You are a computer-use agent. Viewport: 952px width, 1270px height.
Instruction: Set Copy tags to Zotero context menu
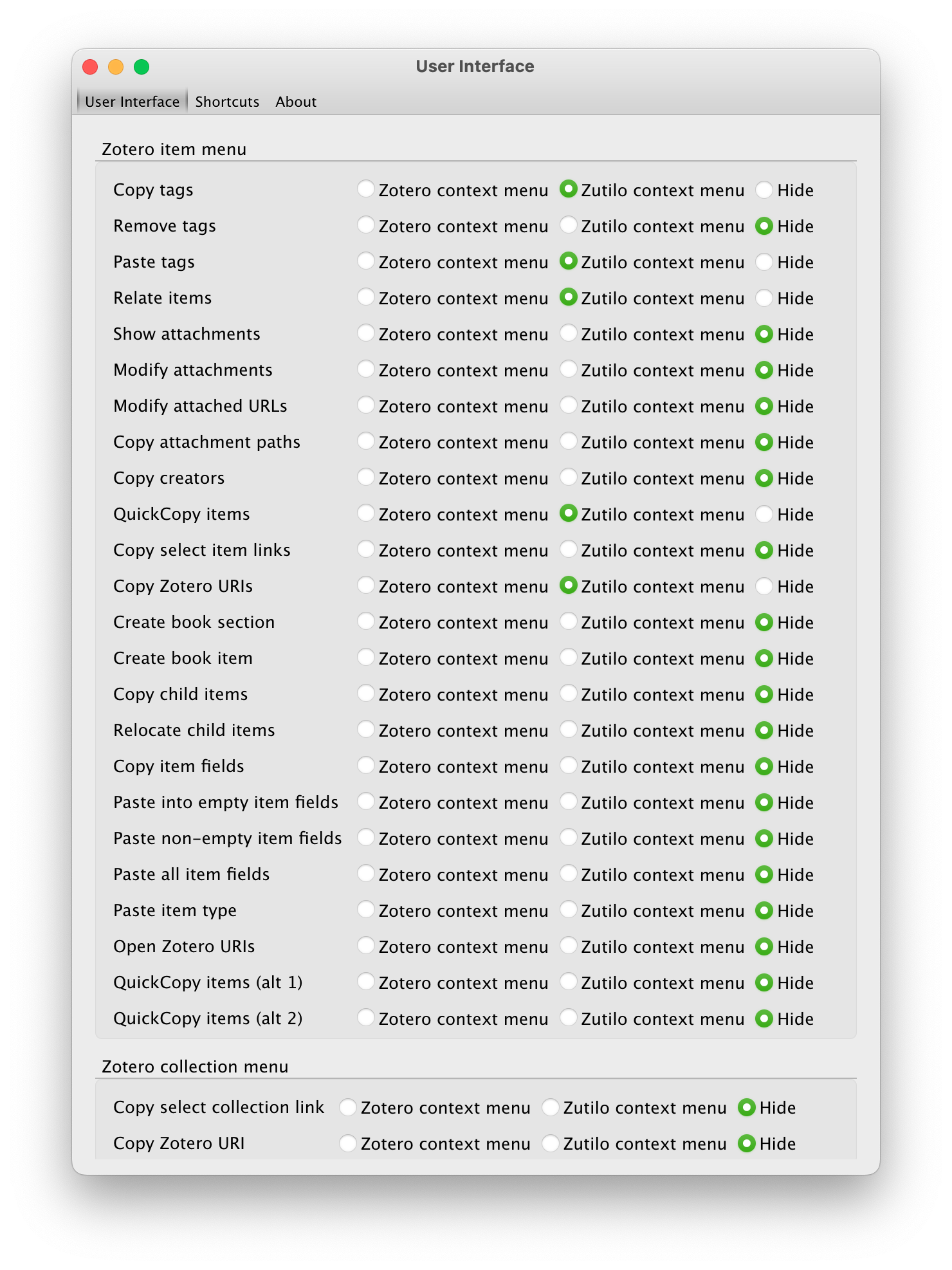point(366,189)
